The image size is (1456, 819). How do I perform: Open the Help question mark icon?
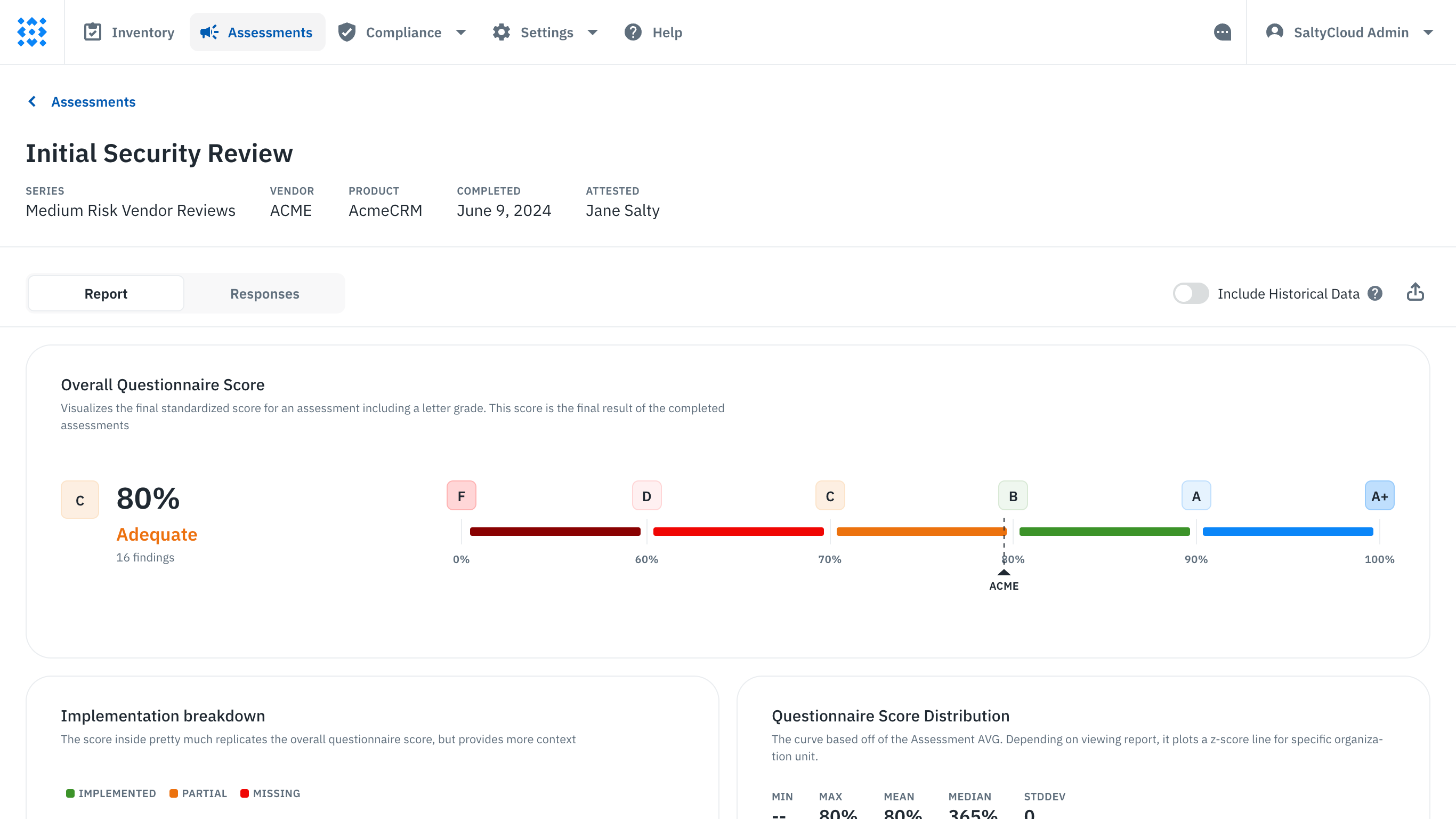[633, 32]
